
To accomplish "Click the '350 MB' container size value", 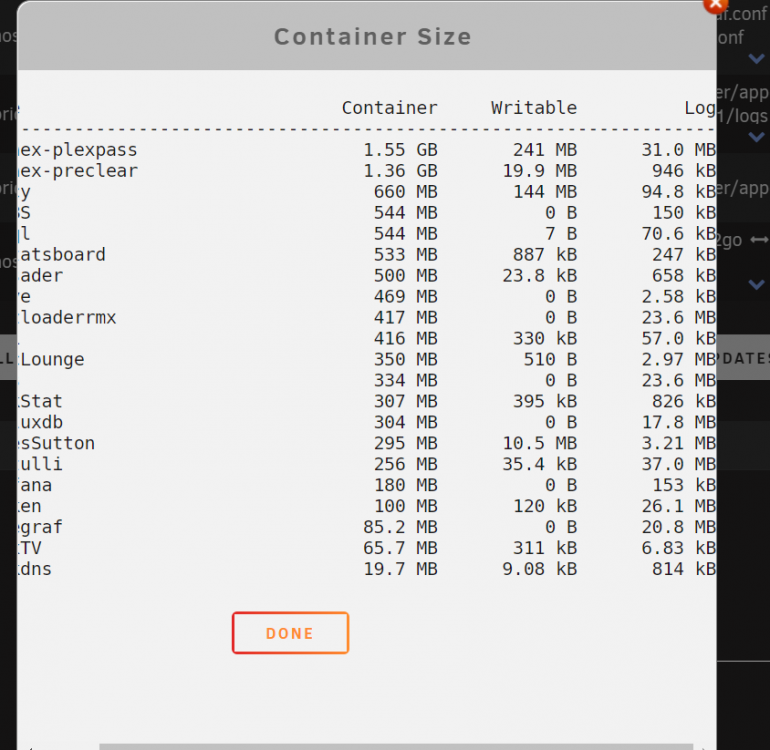I will point(406,360).
